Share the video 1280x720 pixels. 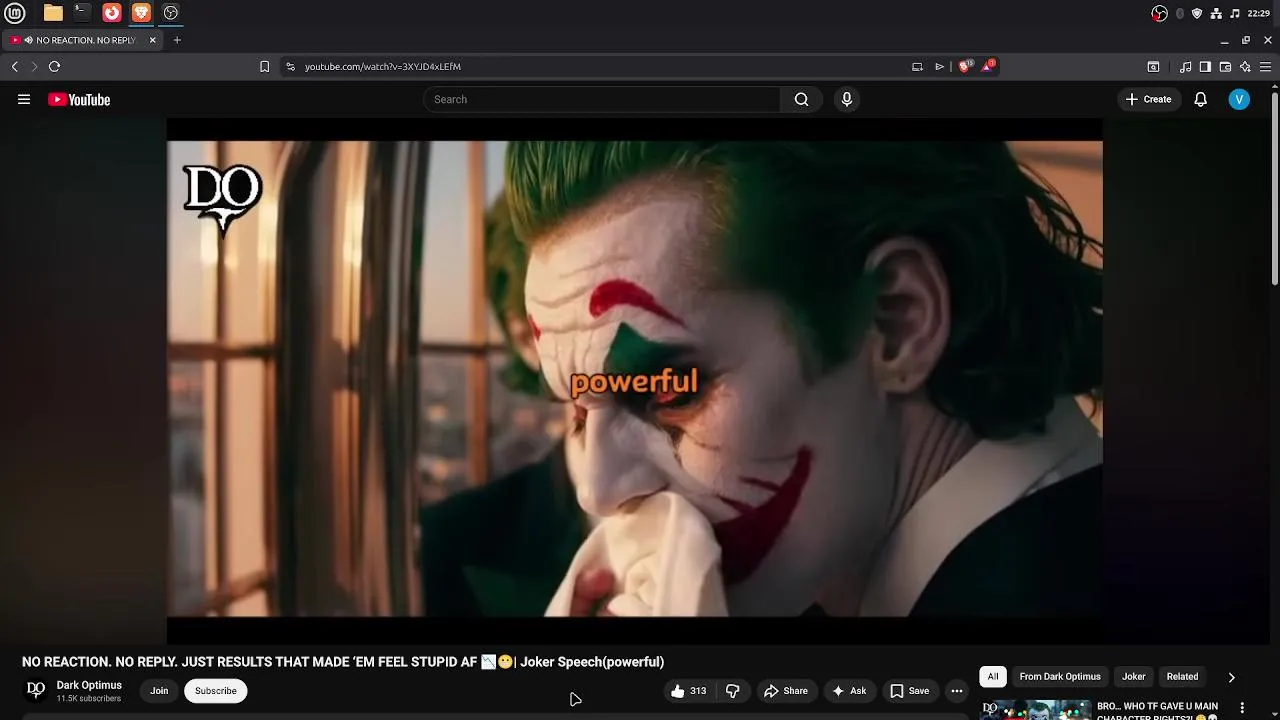tap(786, 691)
